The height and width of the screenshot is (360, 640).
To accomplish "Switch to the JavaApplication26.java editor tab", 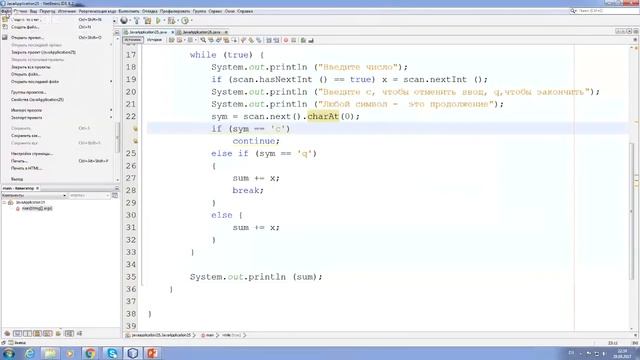I will (x=201, y=32).
